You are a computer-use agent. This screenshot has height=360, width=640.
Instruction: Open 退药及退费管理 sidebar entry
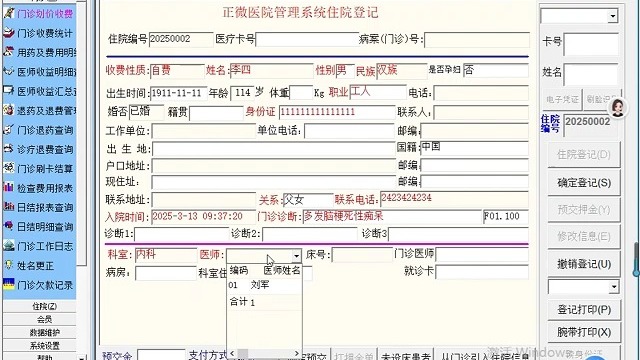[x=39, y=110]
